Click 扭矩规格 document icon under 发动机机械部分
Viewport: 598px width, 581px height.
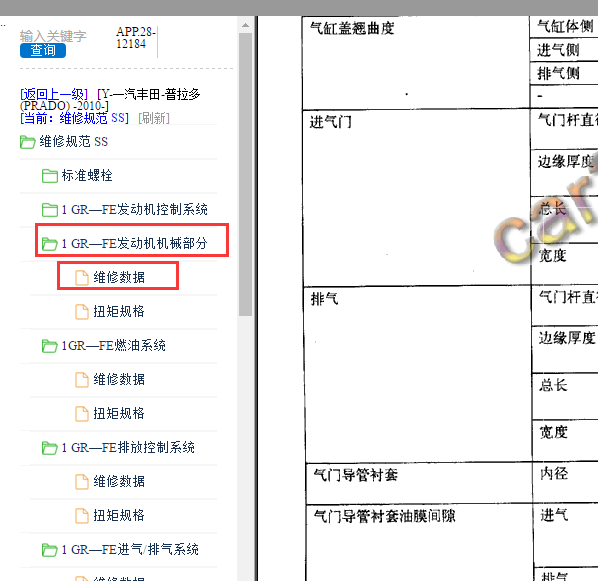[82, 312]
